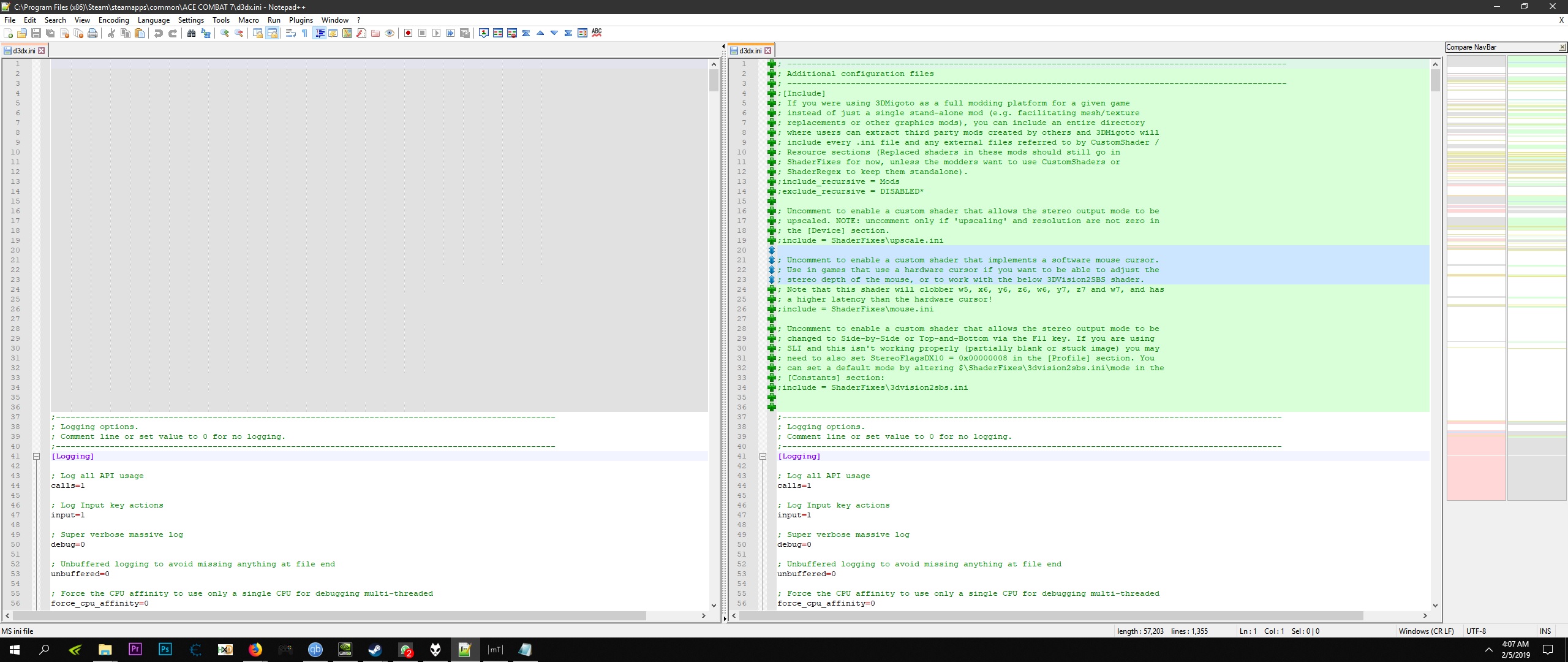Click the Open file toolbar icon
This screenshot has height=662, width=1568.
pos(22,33)
